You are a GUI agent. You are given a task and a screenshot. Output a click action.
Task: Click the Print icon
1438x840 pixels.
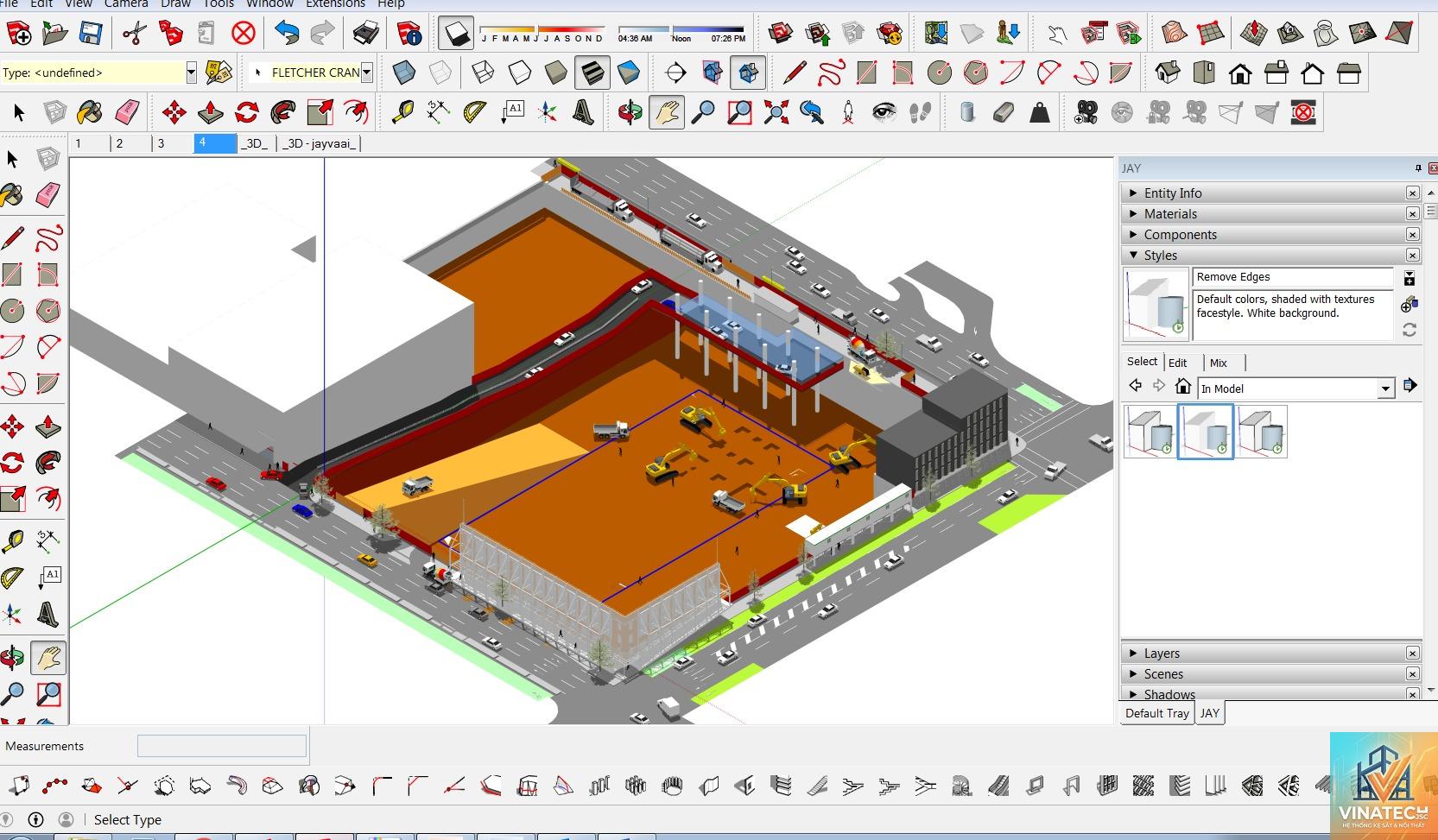coord(366,34)
